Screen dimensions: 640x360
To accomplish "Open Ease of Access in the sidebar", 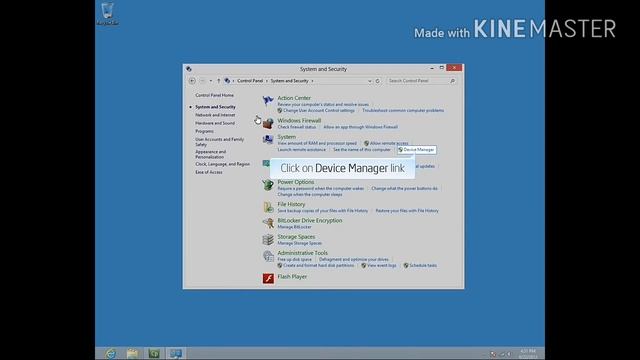I will (209, 172).
